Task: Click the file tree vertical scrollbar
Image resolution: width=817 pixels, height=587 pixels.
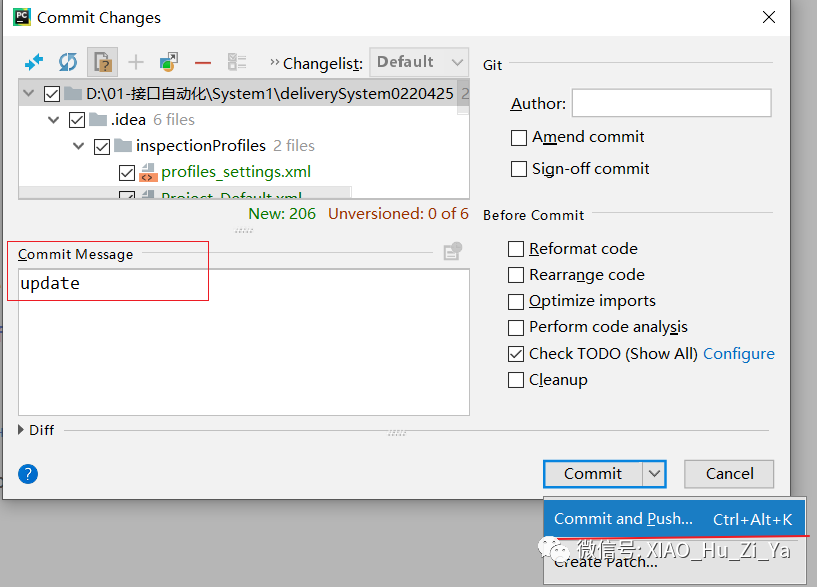Action: tap(463, 97)
